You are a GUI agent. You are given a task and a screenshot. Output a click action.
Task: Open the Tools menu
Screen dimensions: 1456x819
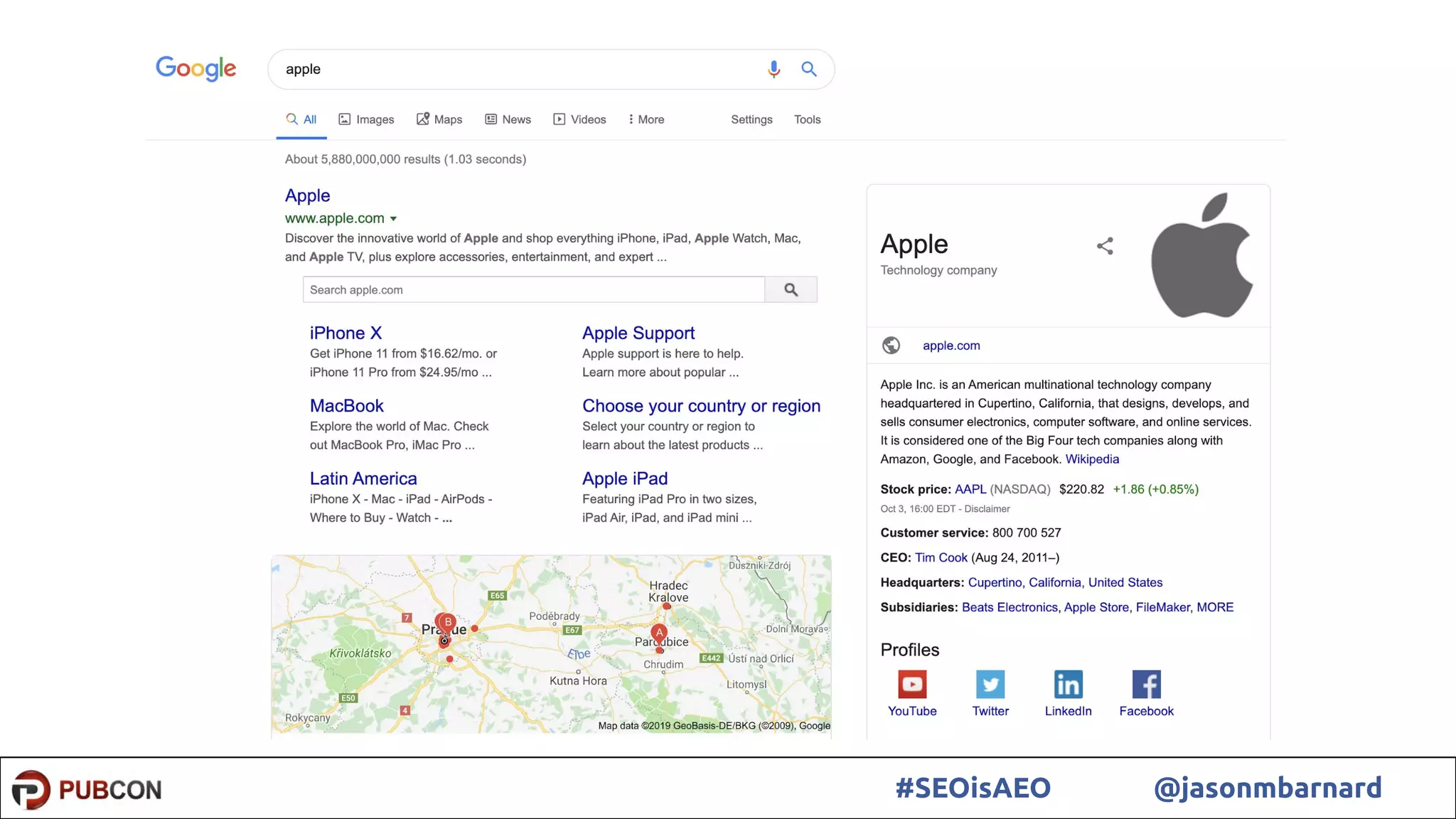tap(807, 119)
